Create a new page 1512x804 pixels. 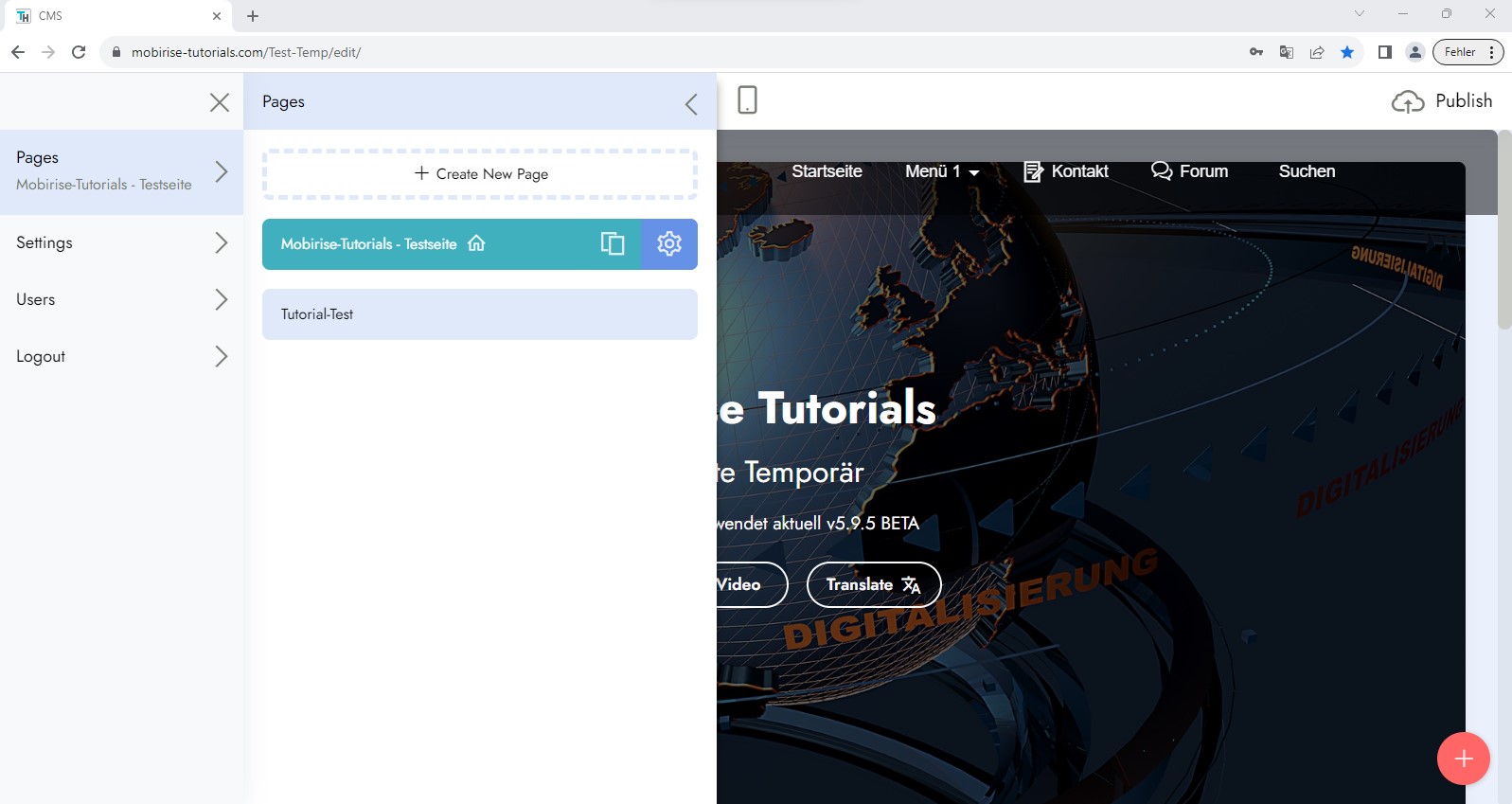480,174
